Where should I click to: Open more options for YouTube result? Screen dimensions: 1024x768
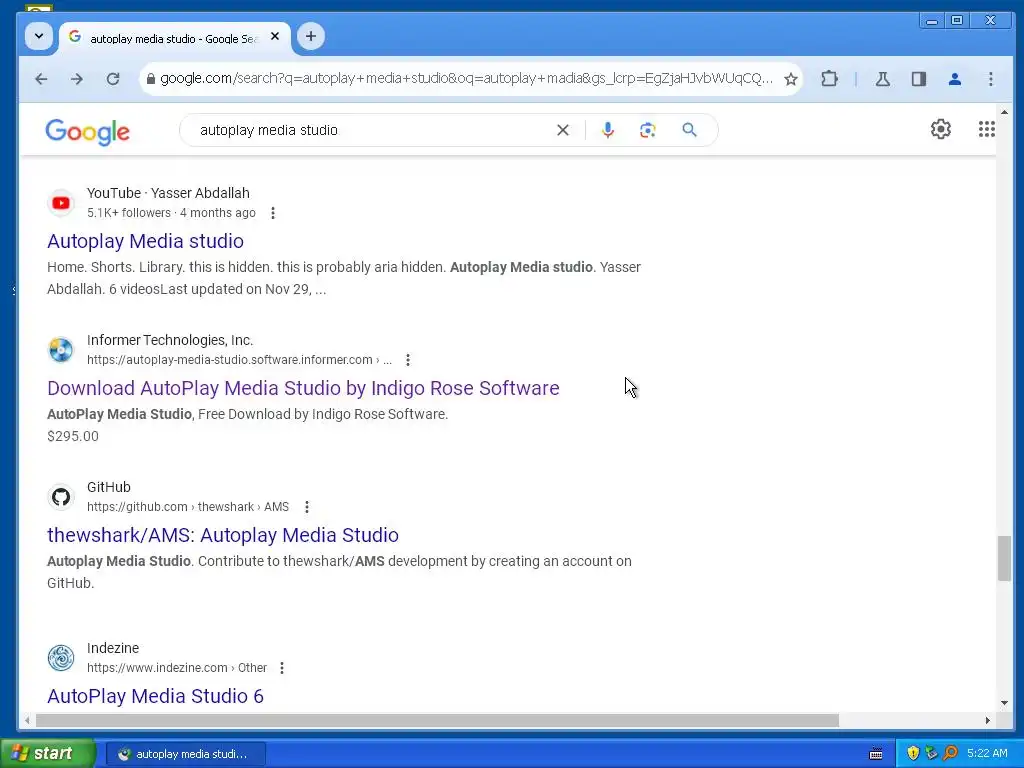(273, 213)
